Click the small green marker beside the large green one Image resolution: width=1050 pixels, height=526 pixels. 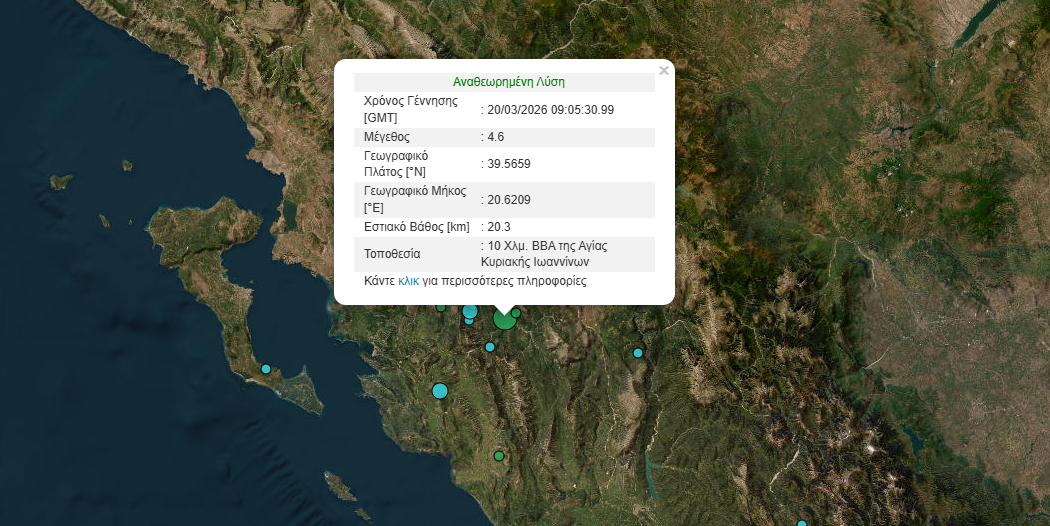[x=516, y=313]
